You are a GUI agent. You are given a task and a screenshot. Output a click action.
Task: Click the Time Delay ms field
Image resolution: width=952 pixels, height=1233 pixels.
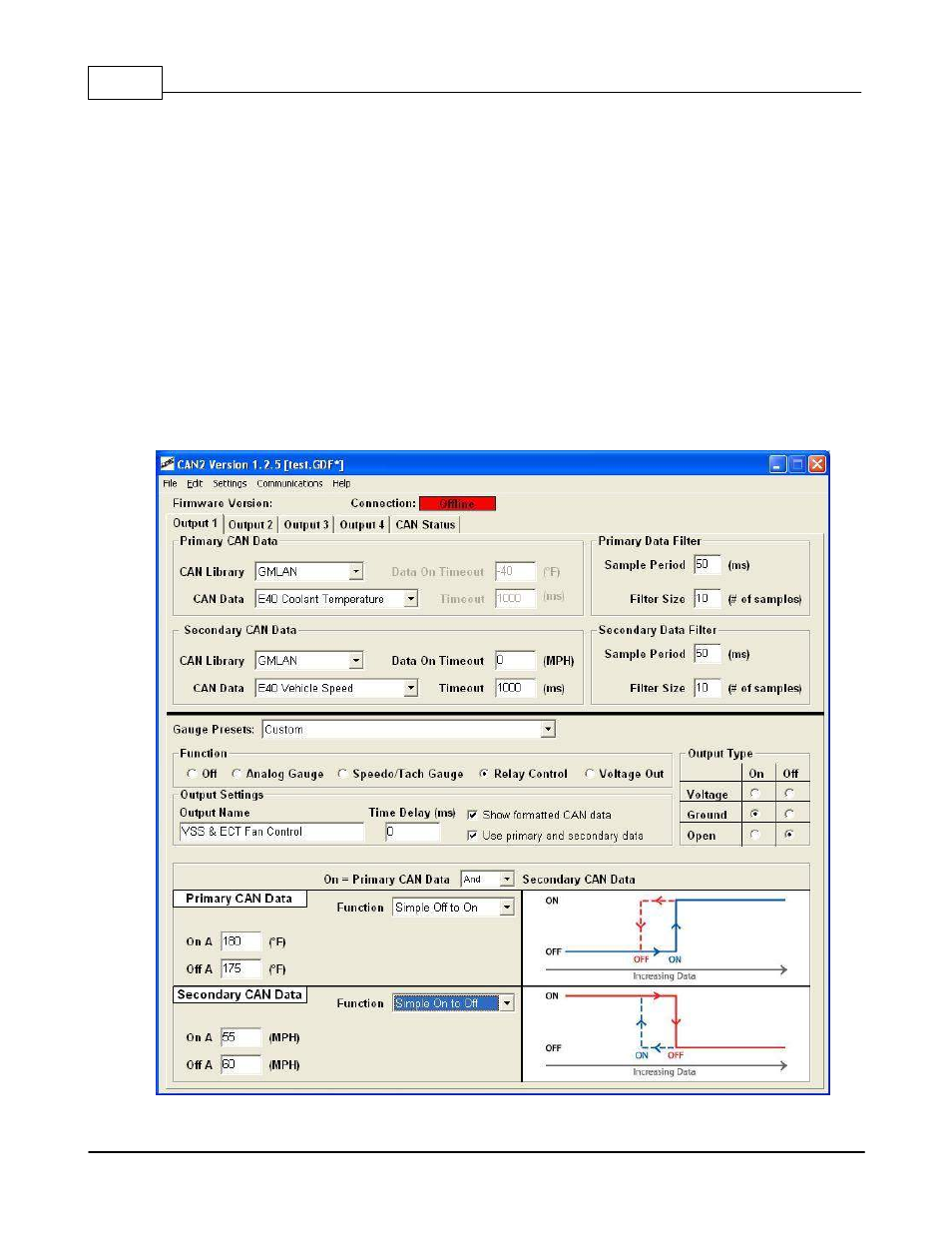(x=412, y=832)
